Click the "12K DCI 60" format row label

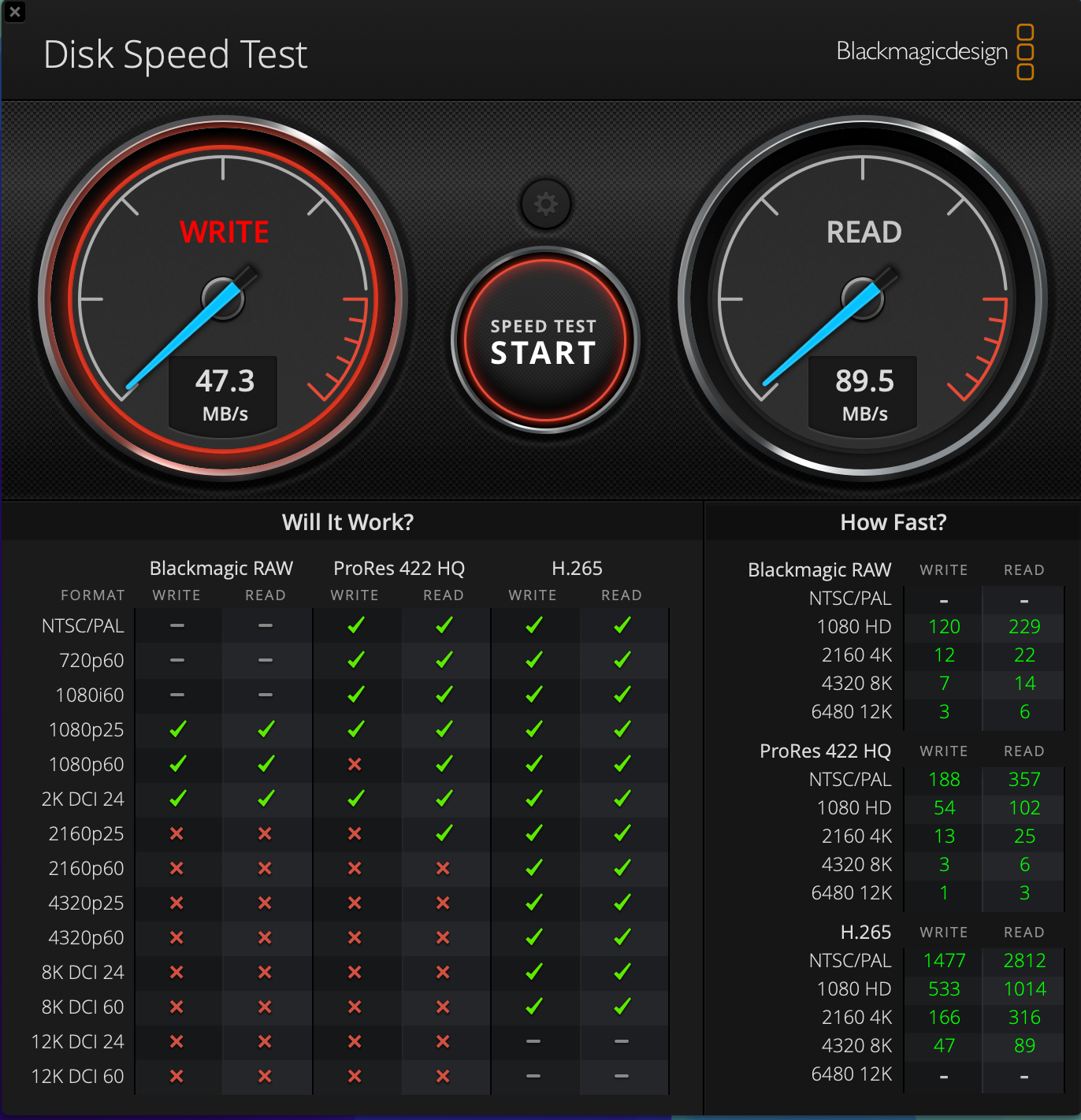(x=78, y=1076)
